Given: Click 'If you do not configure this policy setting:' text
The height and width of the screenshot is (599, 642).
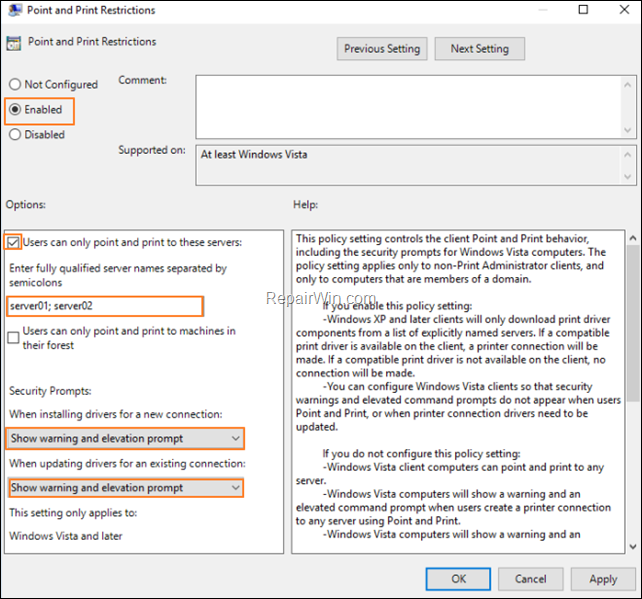Looking at the screenshot, I should (x=421, y=454).
